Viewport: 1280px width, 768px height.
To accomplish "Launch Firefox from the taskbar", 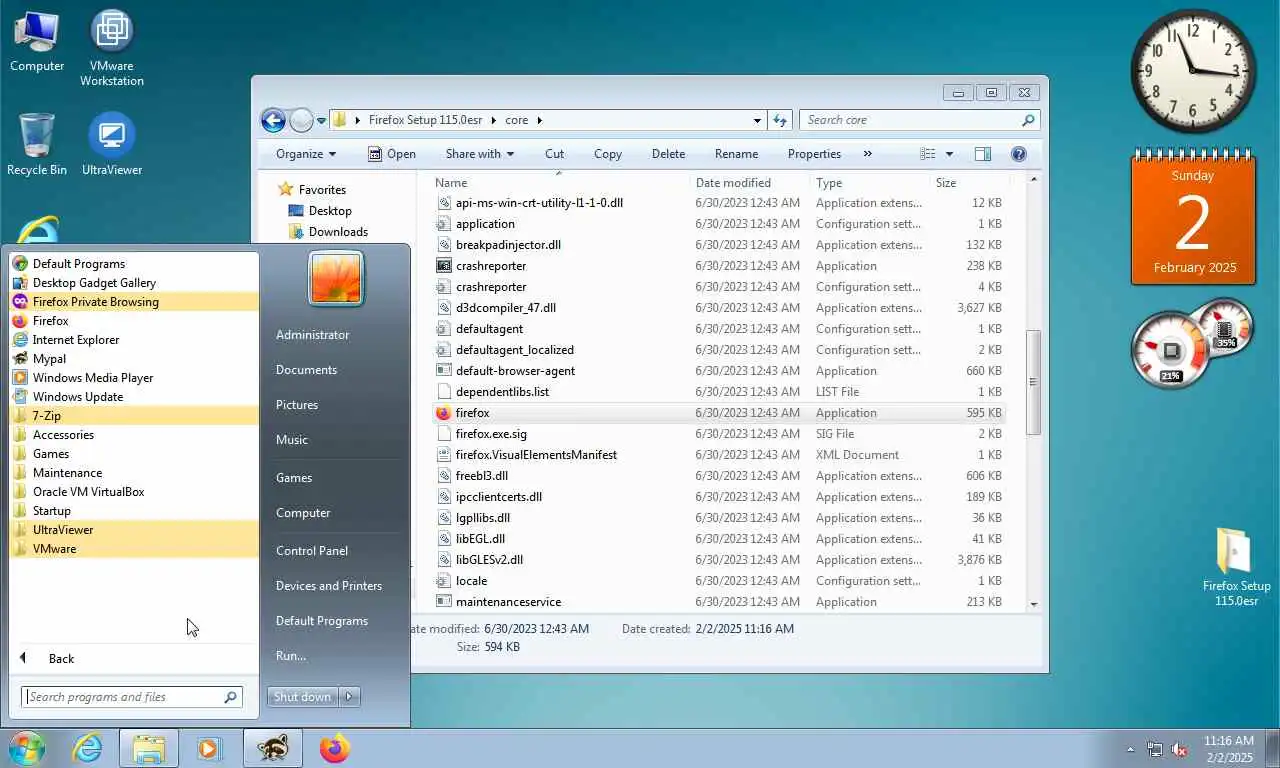I will point(335,748).
